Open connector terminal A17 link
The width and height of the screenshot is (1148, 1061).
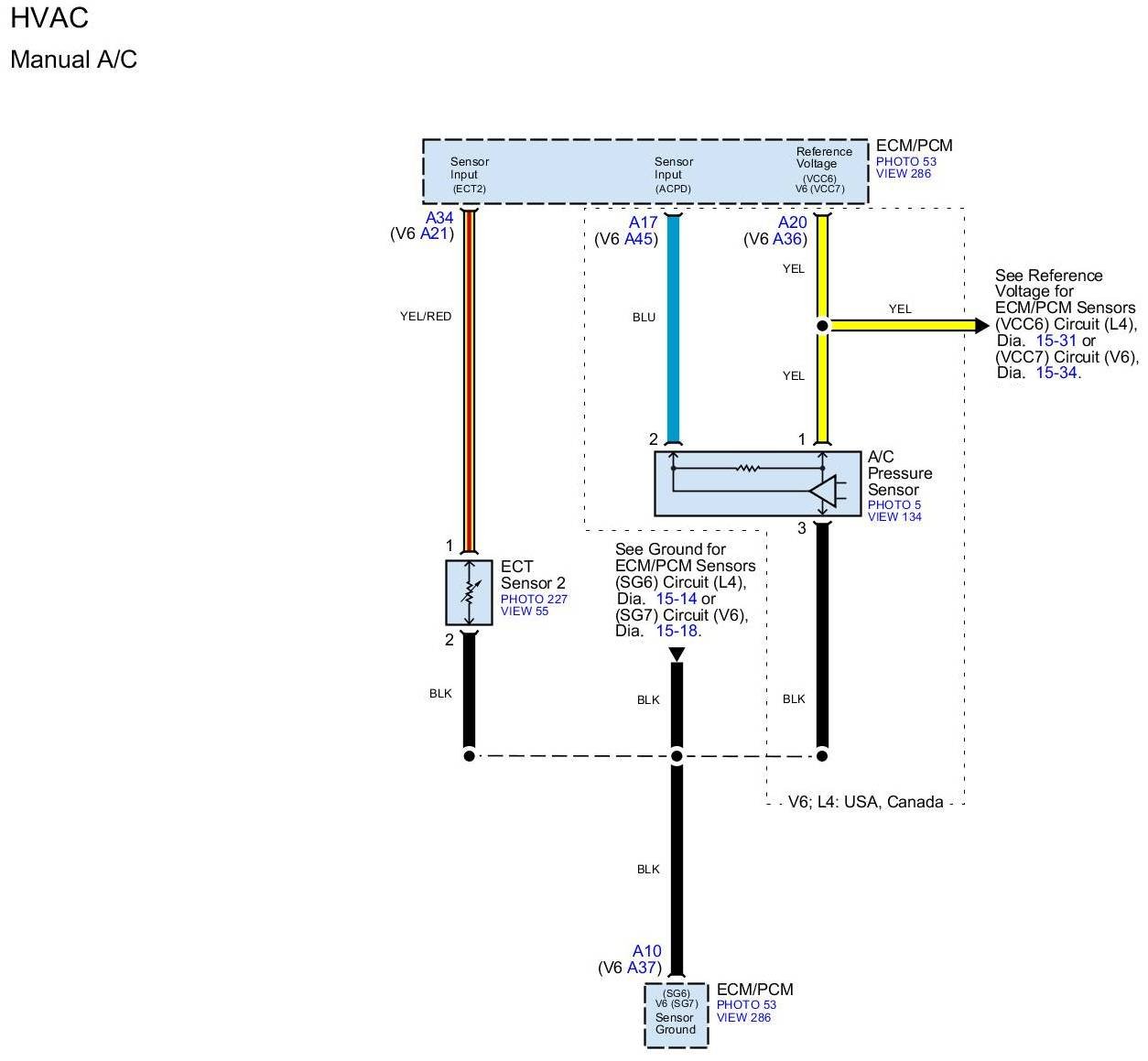pos(643,222)
